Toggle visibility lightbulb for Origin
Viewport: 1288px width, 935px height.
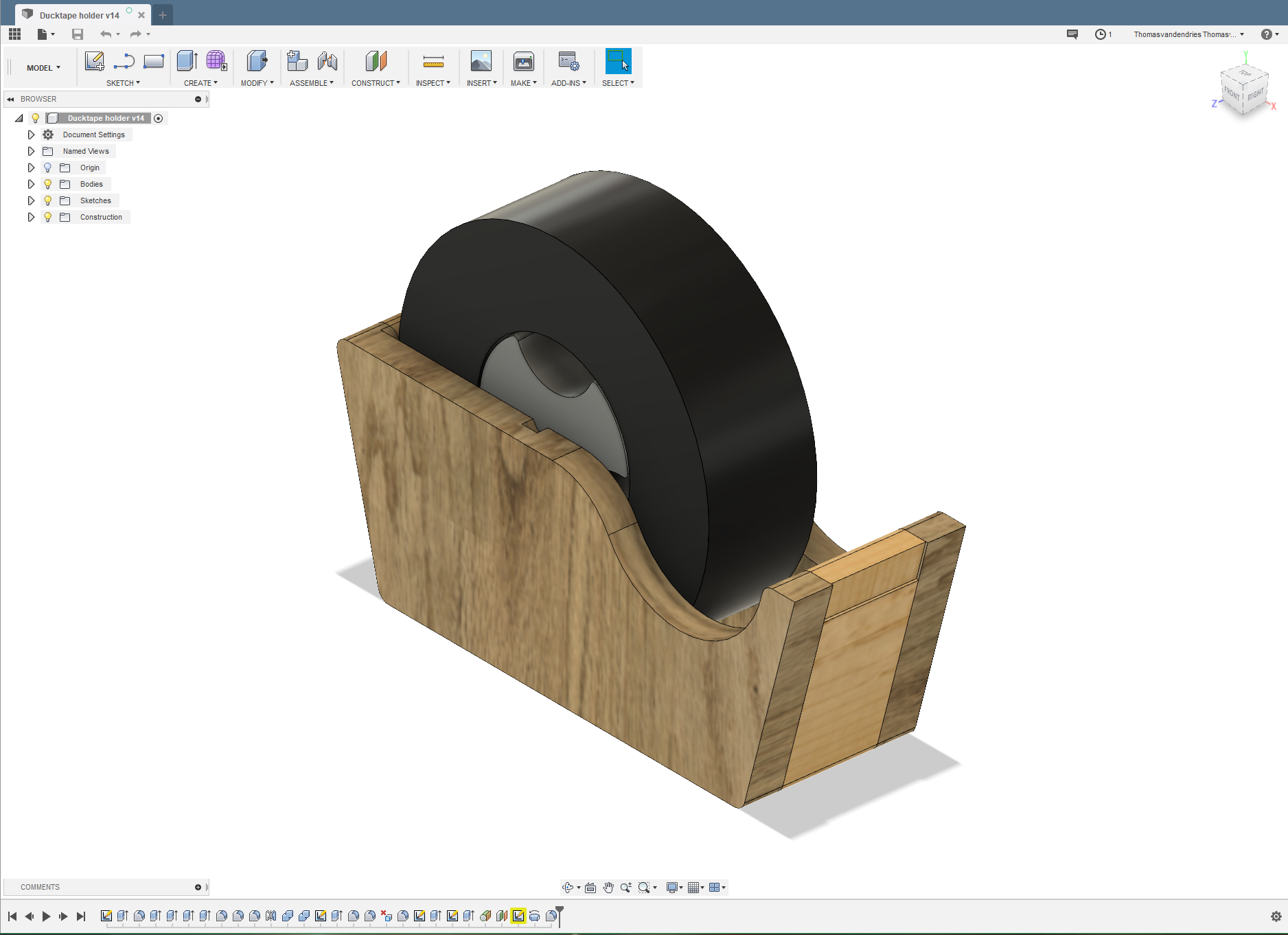pyautogui.click(x=48, y=168)
